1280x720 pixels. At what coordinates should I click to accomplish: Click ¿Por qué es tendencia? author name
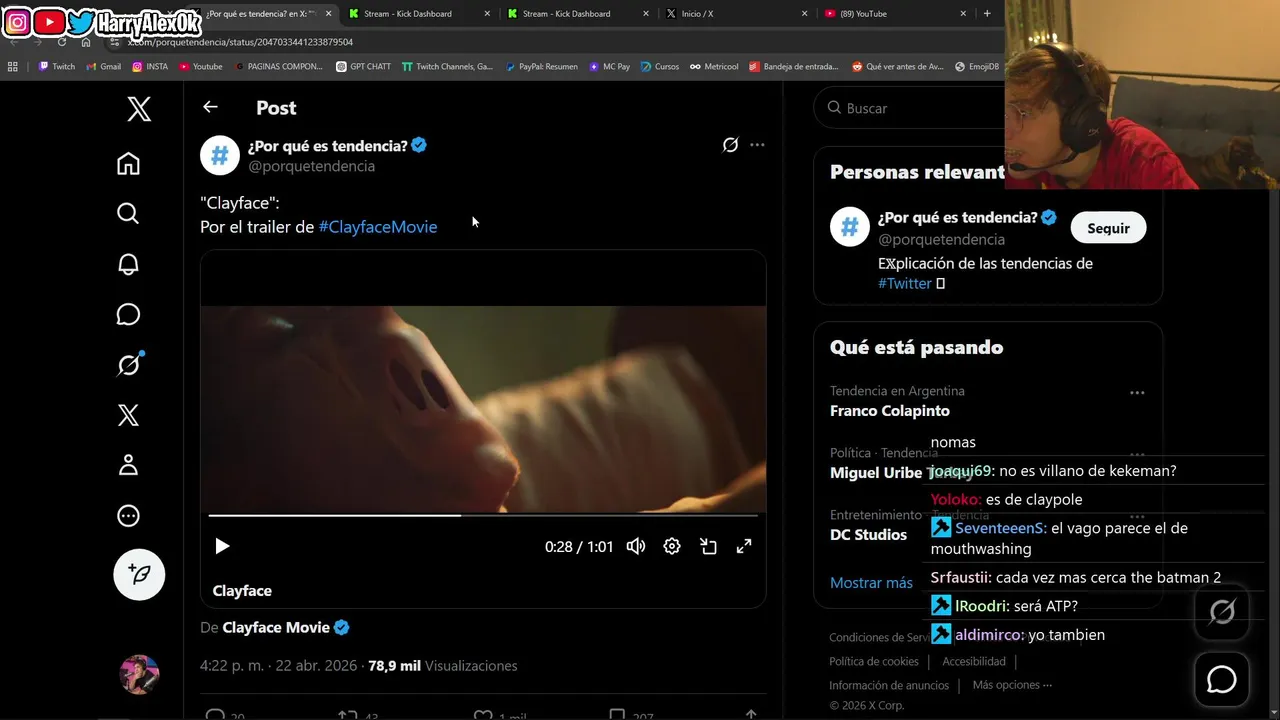coord(328,145)
